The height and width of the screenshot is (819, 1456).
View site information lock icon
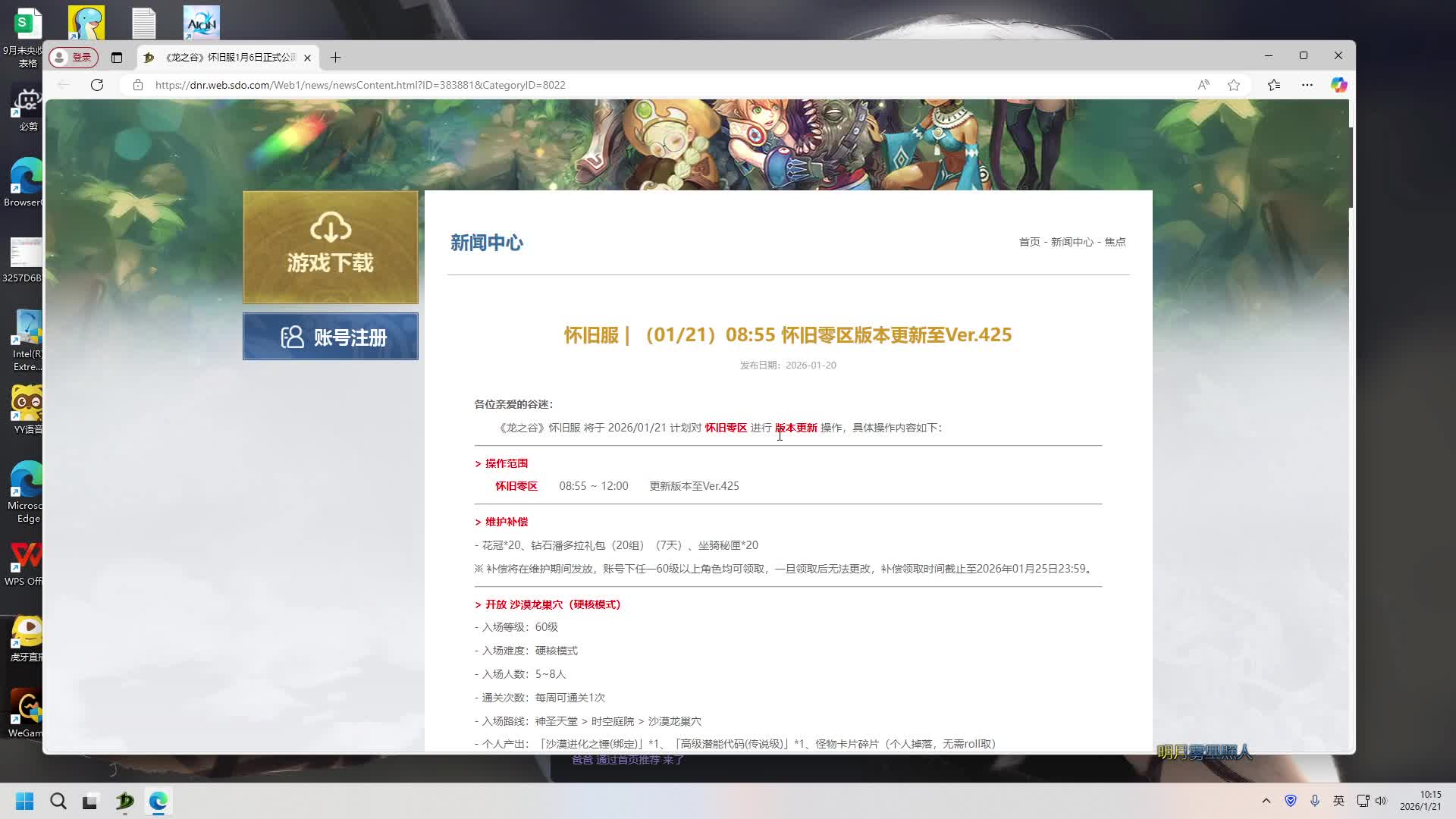pos(138,85)
